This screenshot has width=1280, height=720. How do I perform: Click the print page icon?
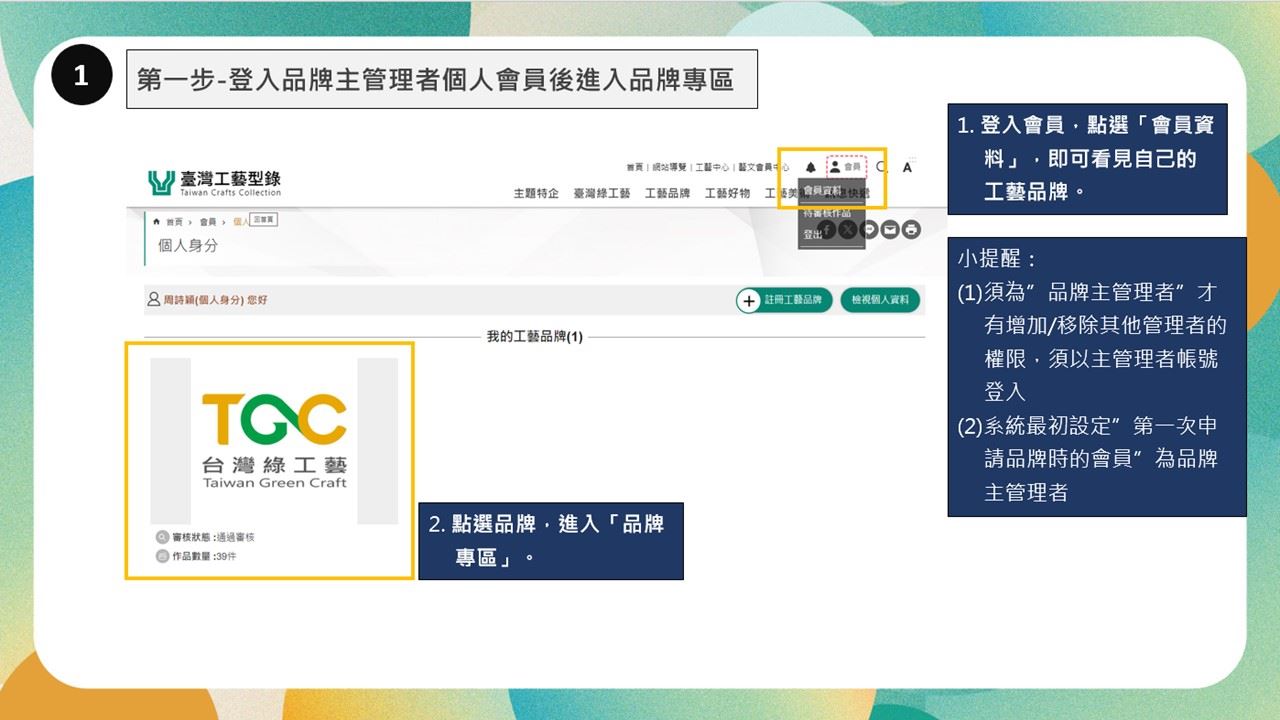(911, 230)
